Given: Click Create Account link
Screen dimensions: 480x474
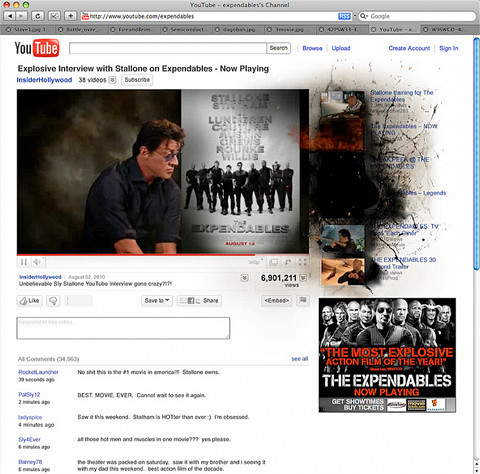Looking at the screenshot, I should pyautogui.click(x=409, y=48).
